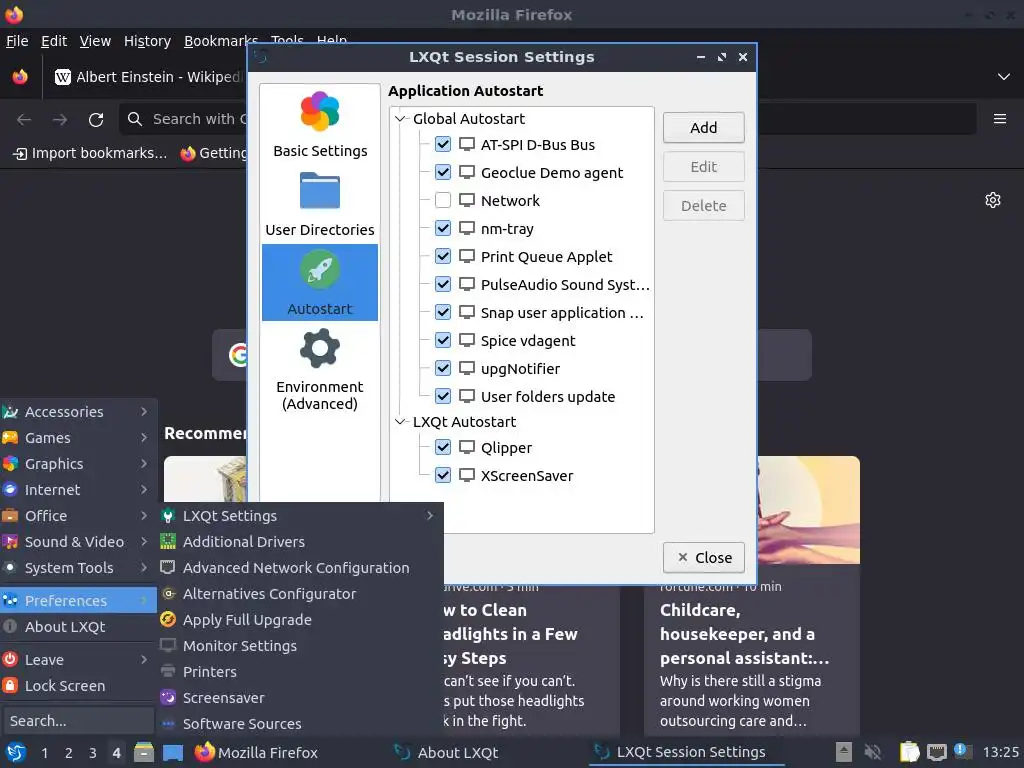Uncheck Snap user application autostart

pyautogui.click(x=443, y=313)
